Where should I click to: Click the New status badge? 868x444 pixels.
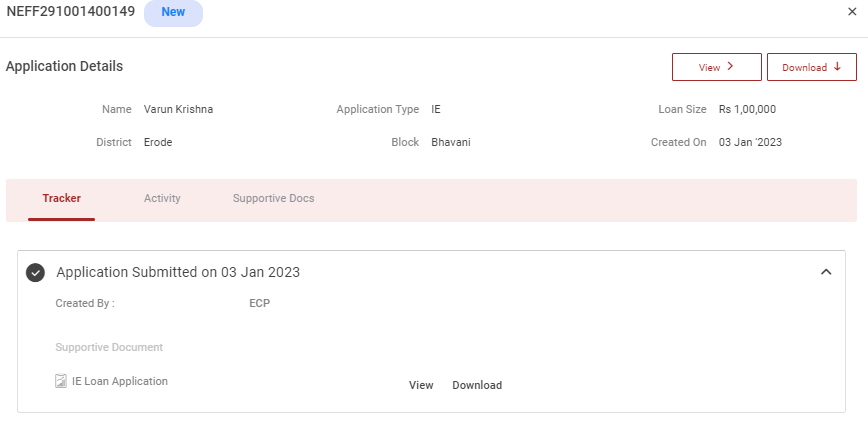[173, 13]
